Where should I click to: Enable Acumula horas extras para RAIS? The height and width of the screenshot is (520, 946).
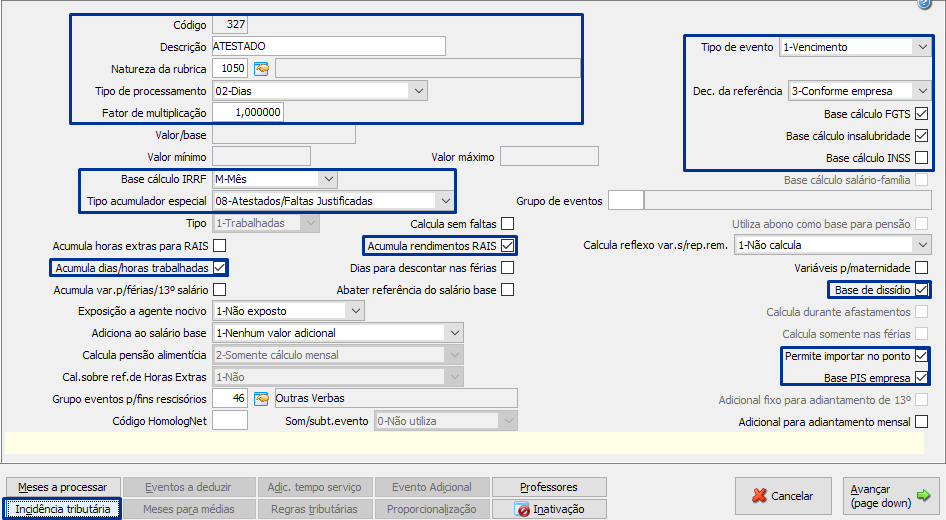click(220, 246)
